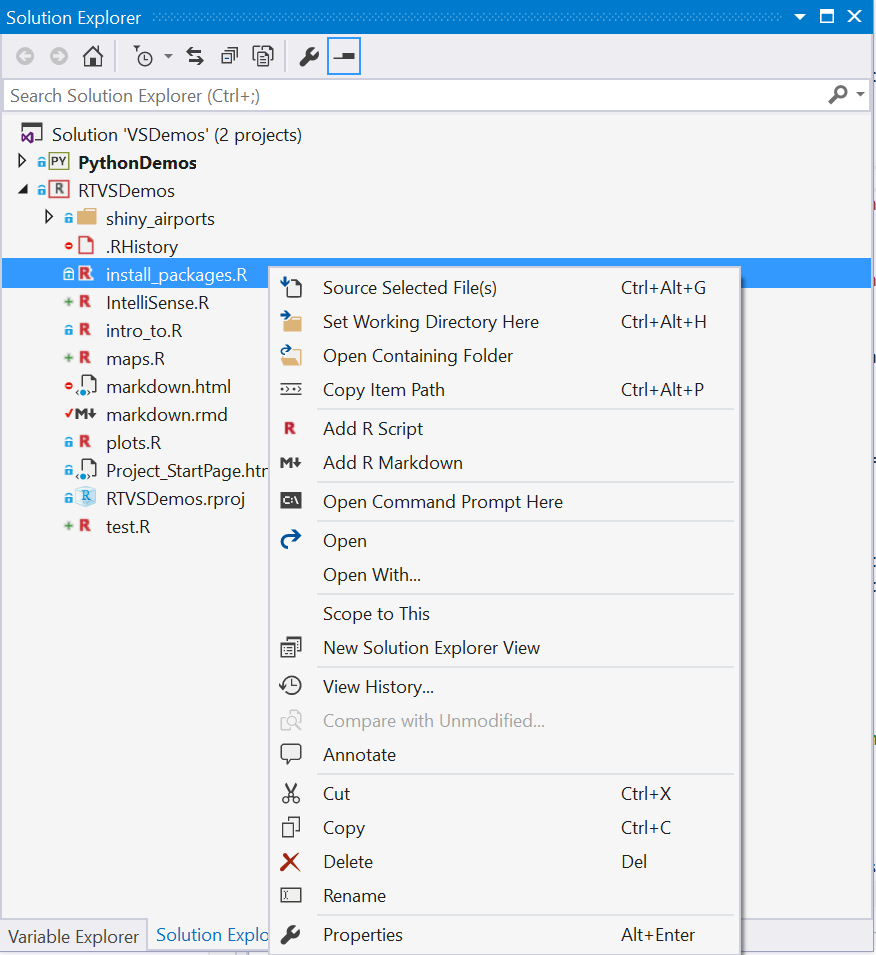Screen dimensions: 876x955
Task: Select the PythonDemos project
Action: [137, 163]
